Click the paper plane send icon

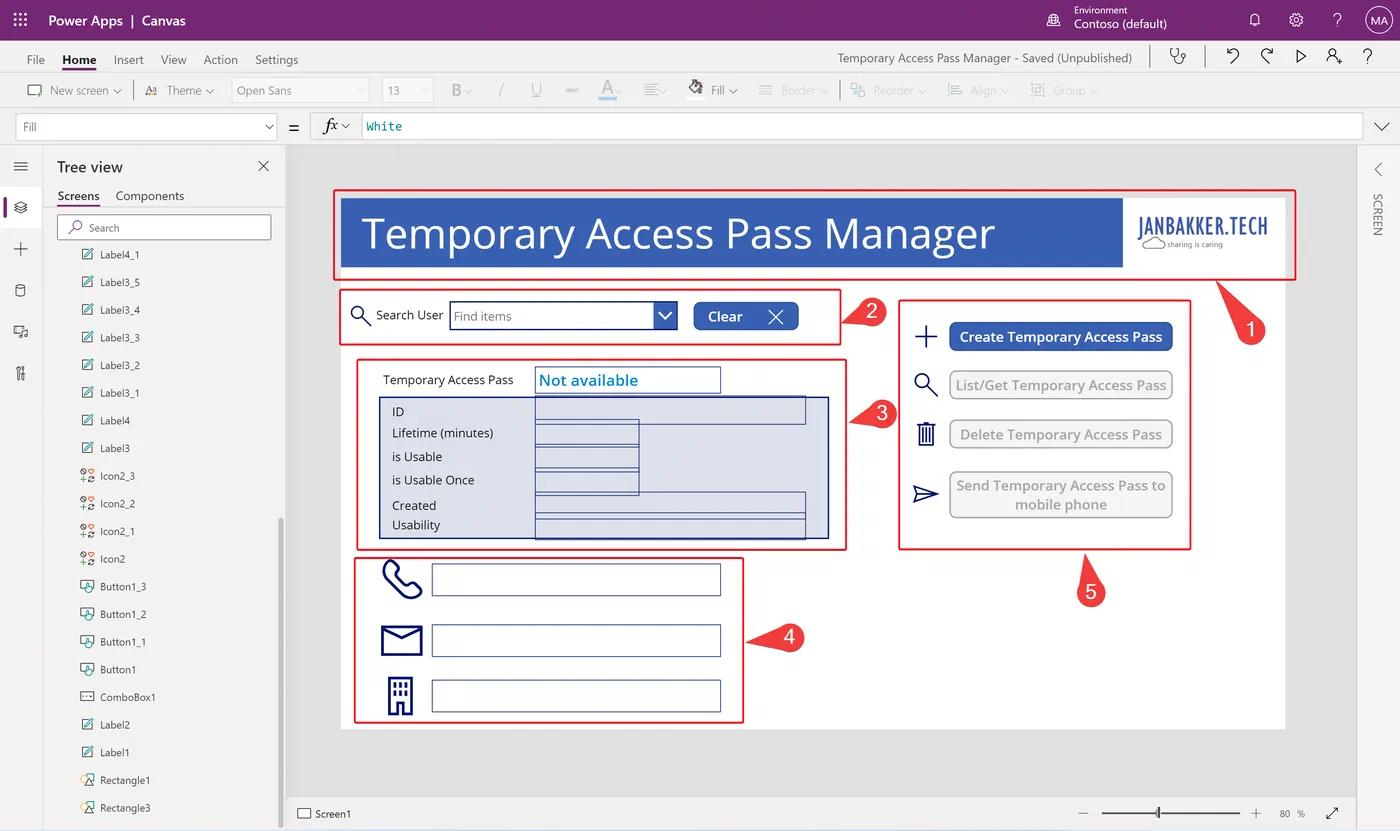point(926,494)
